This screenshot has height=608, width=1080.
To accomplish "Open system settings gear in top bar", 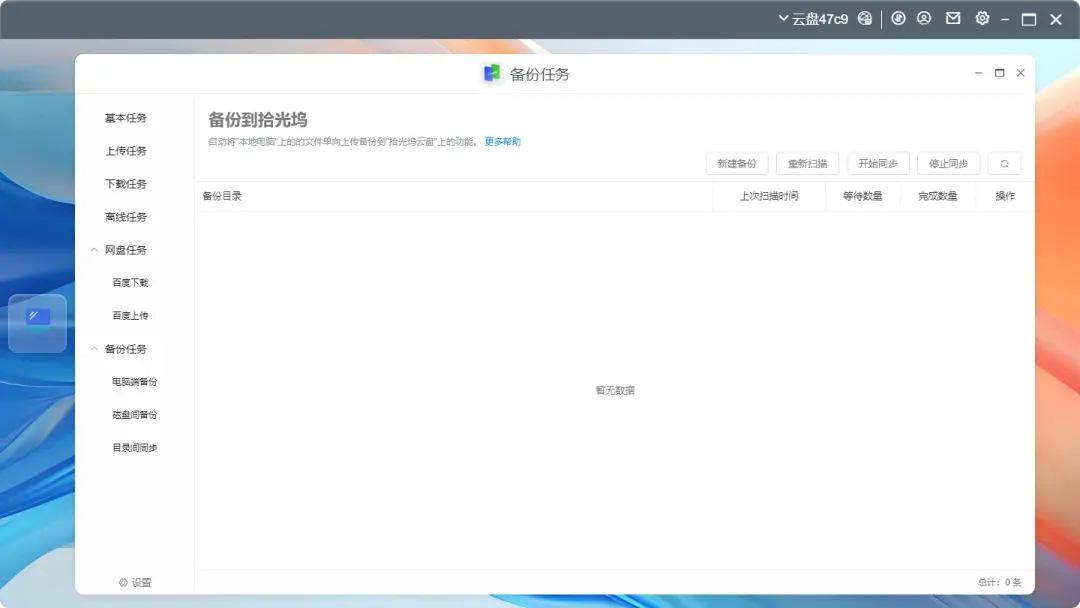I will 982,19.
